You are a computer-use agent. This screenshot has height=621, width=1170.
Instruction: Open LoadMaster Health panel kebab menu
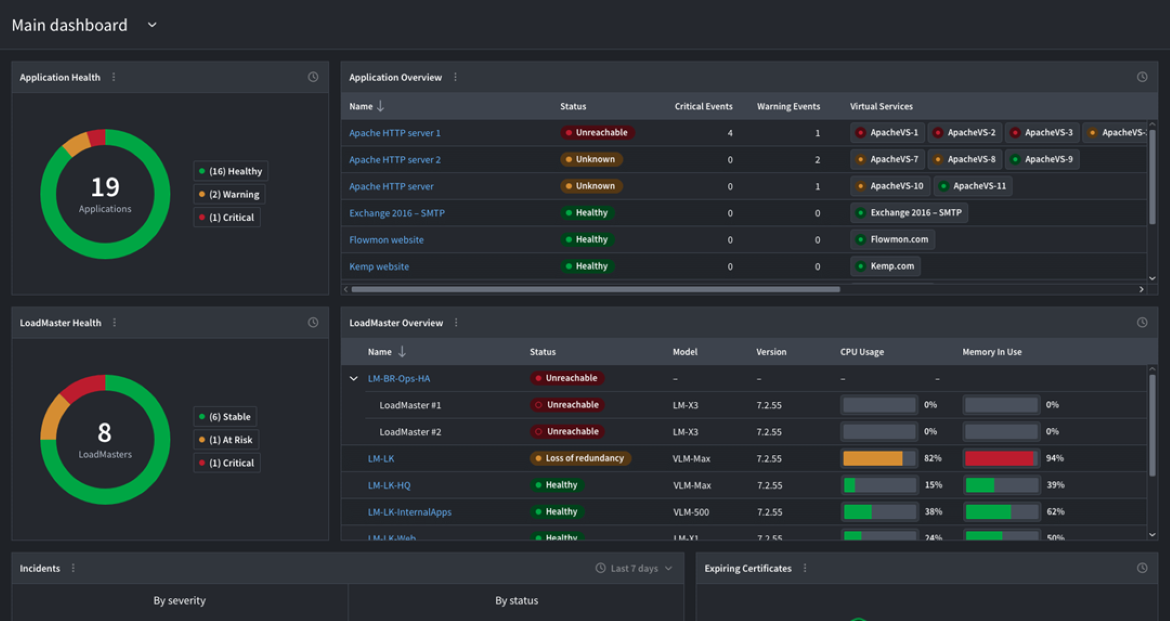pos(115,323)
